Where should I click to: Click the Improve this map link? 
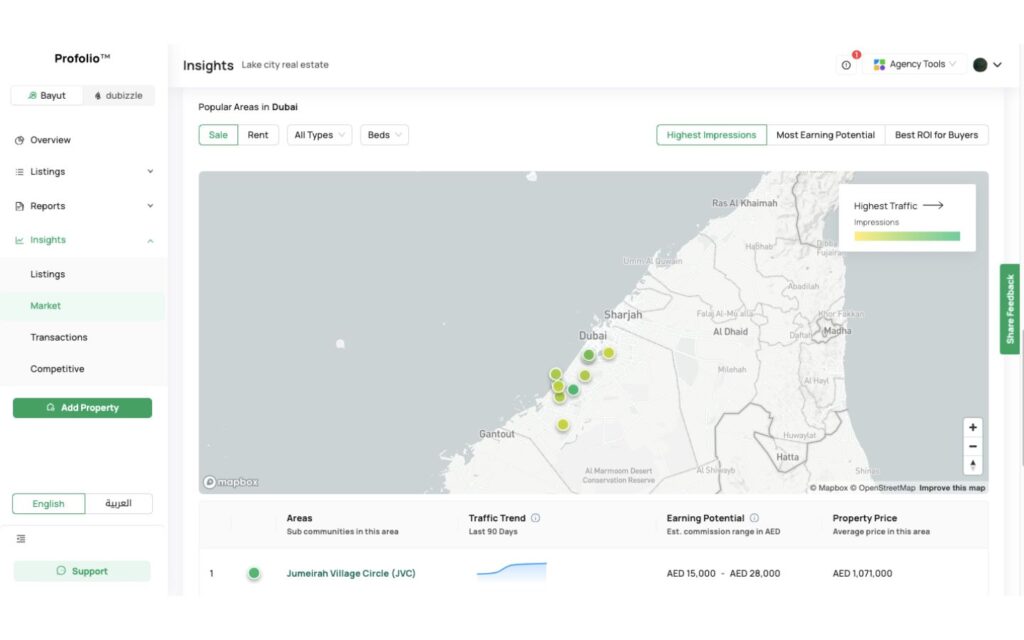(952, 488)
